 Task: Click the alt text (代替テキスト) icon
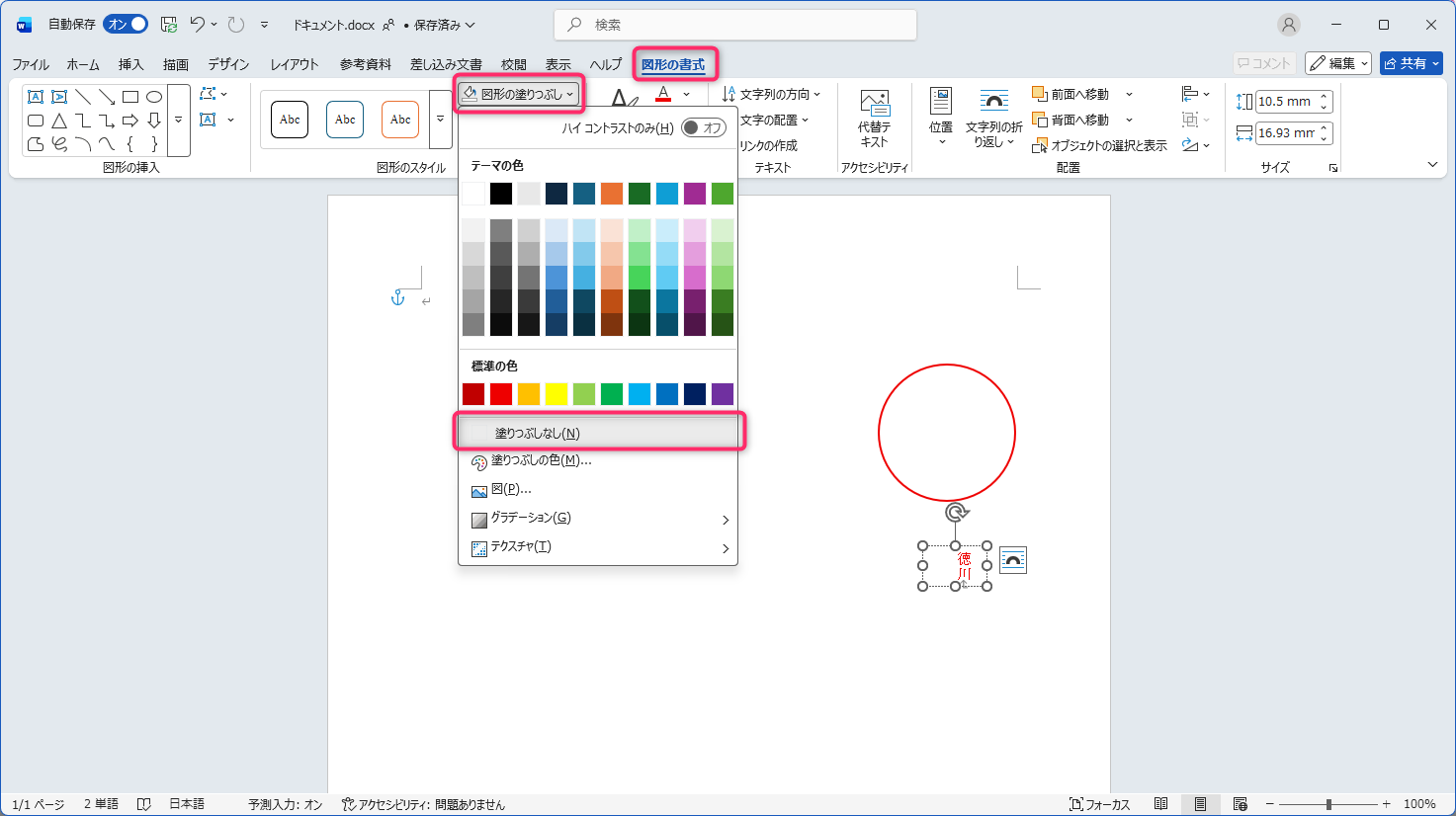[x=874, y=103]
